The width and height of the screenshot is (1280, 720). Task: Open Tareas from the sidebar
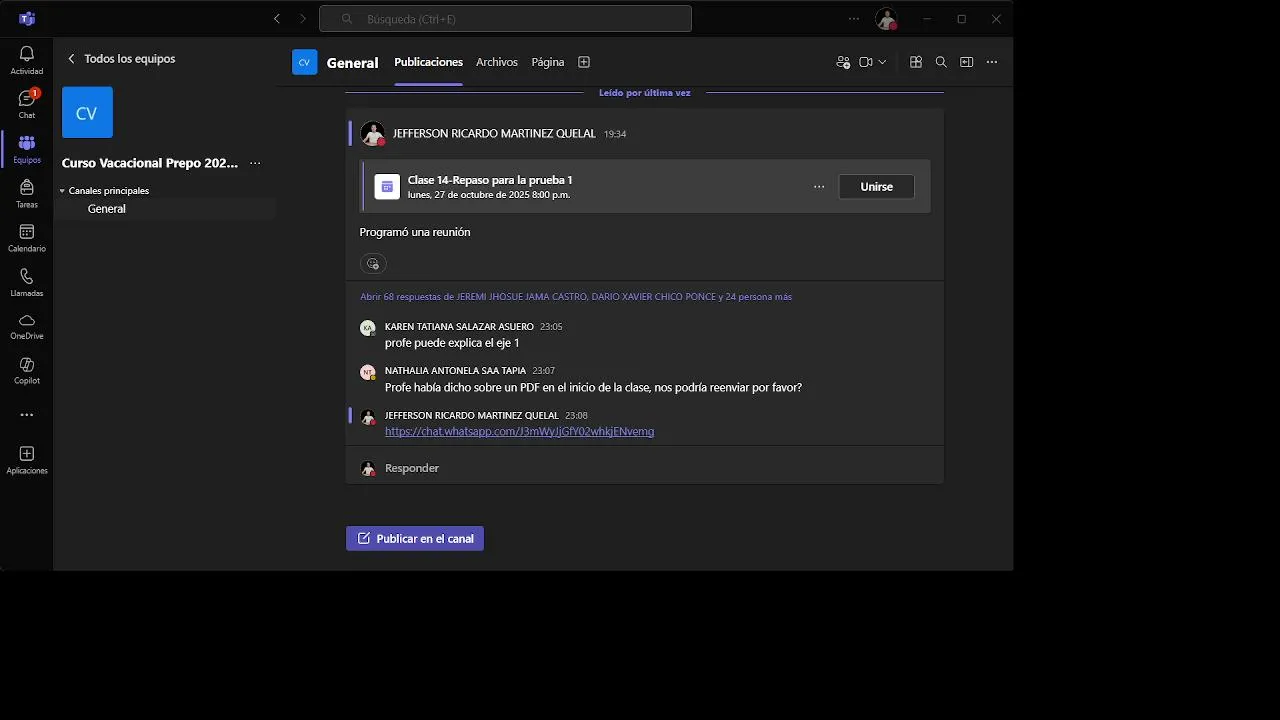pyautogui.click(x=27, y=193)
